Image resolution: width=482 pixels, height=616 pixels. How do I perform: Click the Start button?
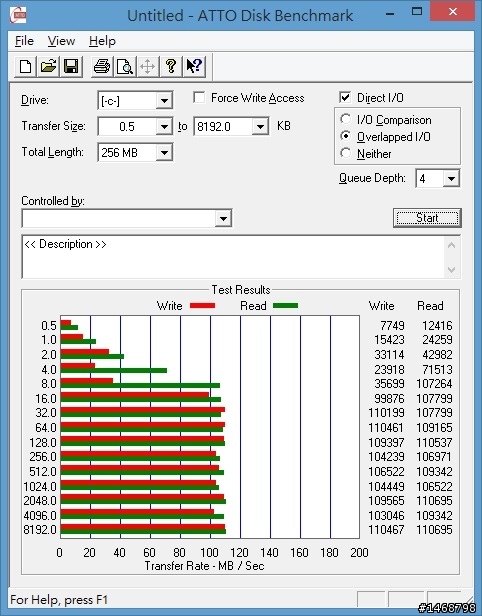[427, 218]
